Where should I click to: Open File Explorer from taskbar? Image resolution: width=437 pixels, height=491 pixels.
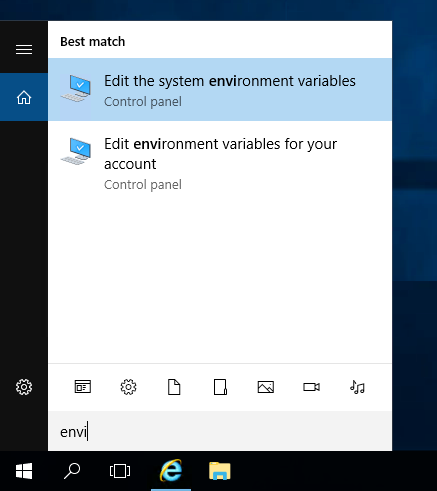(x=220, y=471)
